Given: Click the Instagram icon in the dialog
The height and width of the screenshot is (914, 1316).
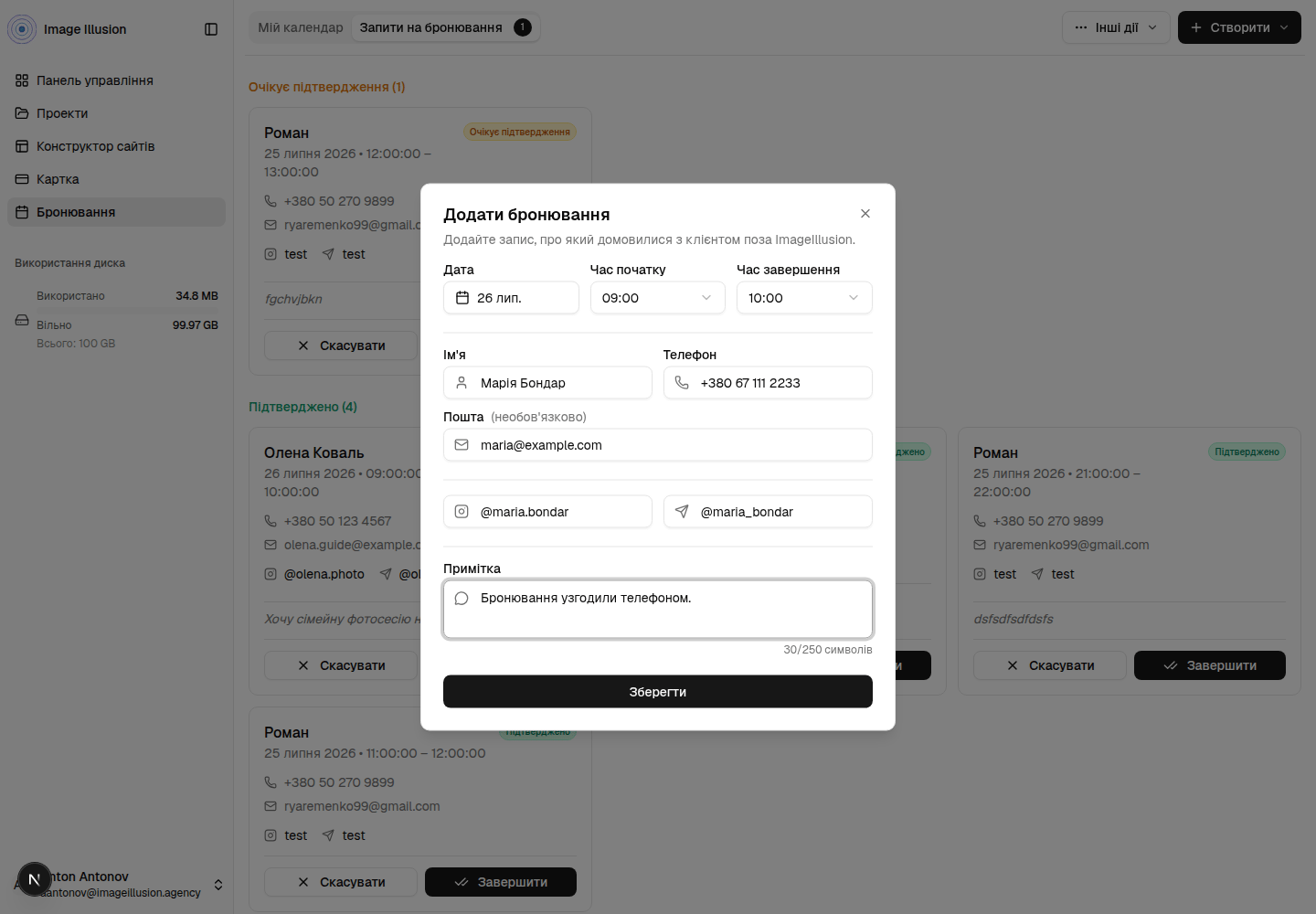Looking at the screenshot, I should 462,512.
